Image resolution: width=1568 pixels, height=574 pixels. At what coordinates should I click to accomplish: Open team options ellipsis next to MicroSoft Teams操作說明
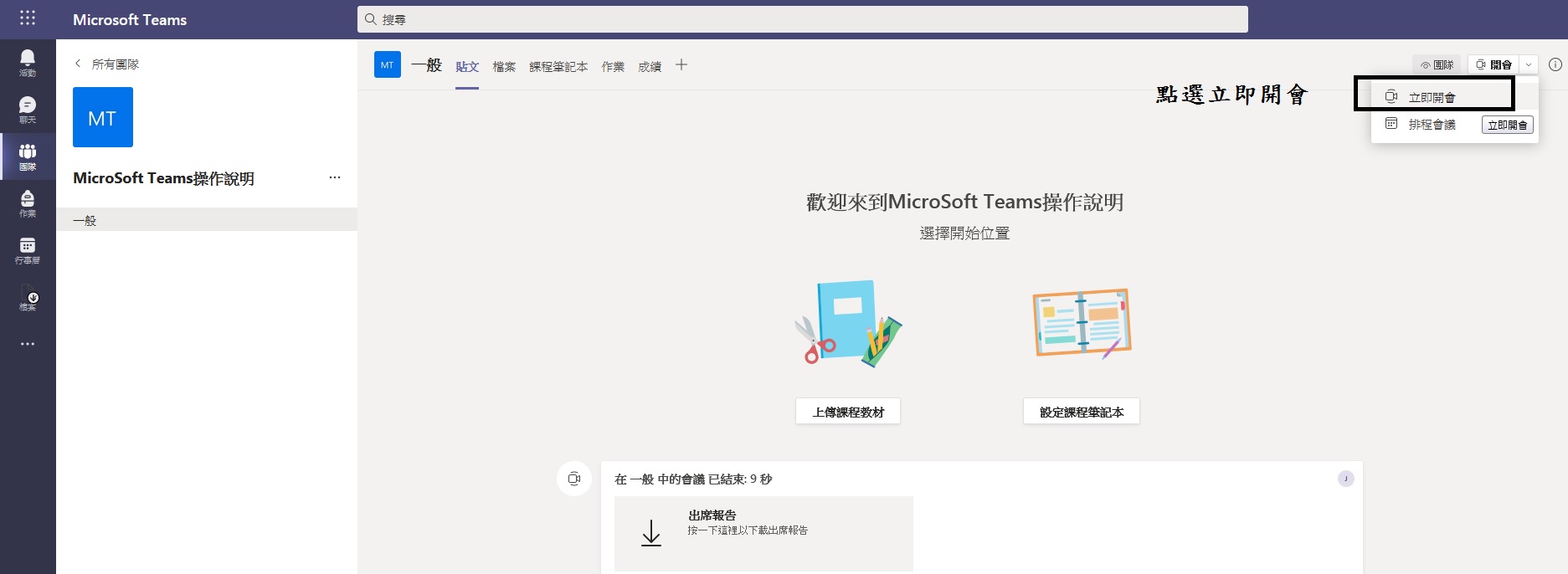click(335, 177)
